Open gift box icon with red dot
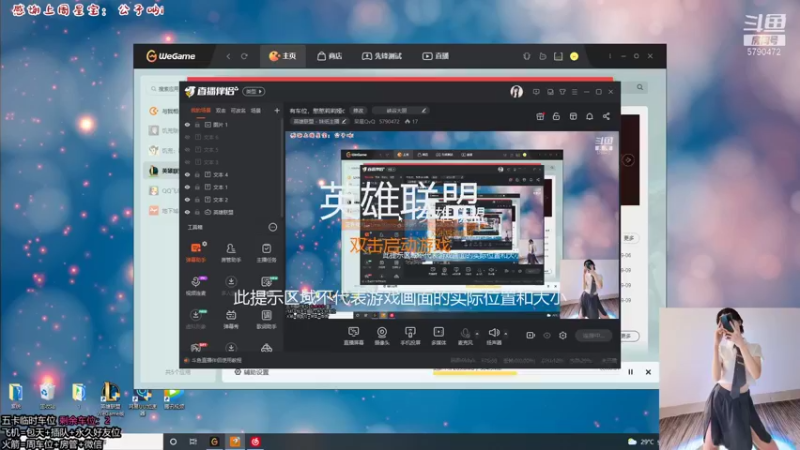Viewport: 800px width, 450px height. [x=540, y=116]
